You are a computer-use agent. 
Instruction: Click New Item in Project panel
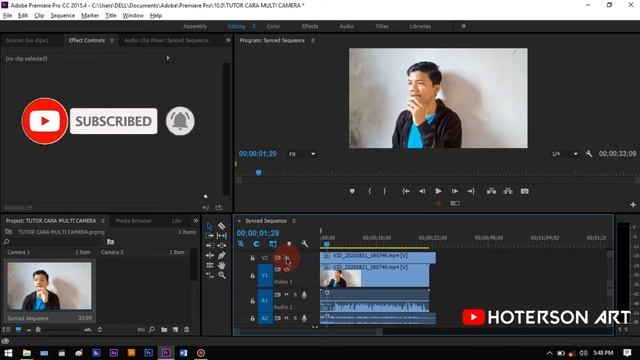(x=176, y=329)
